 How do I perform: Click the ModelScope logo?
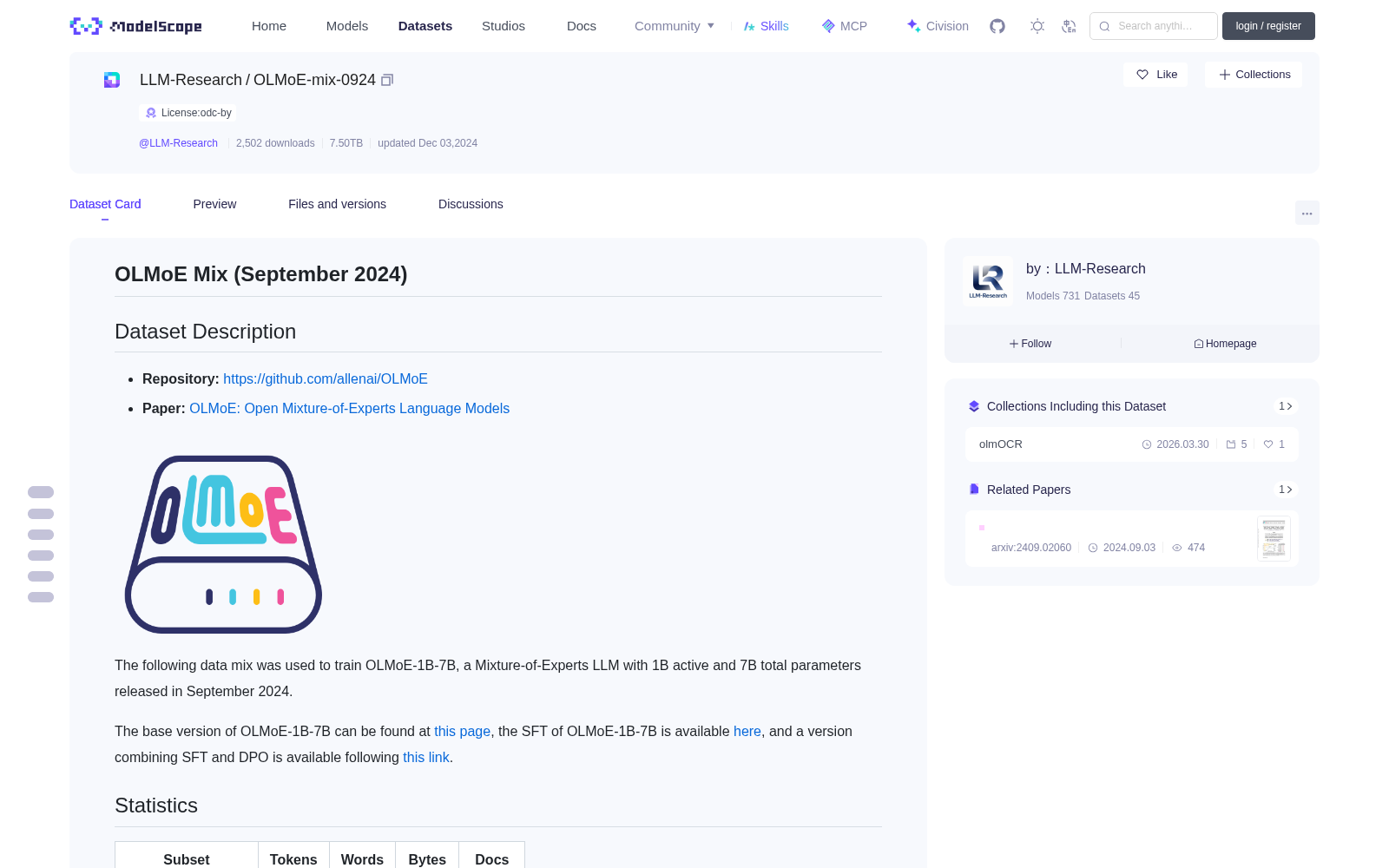(x=135, y=26)
